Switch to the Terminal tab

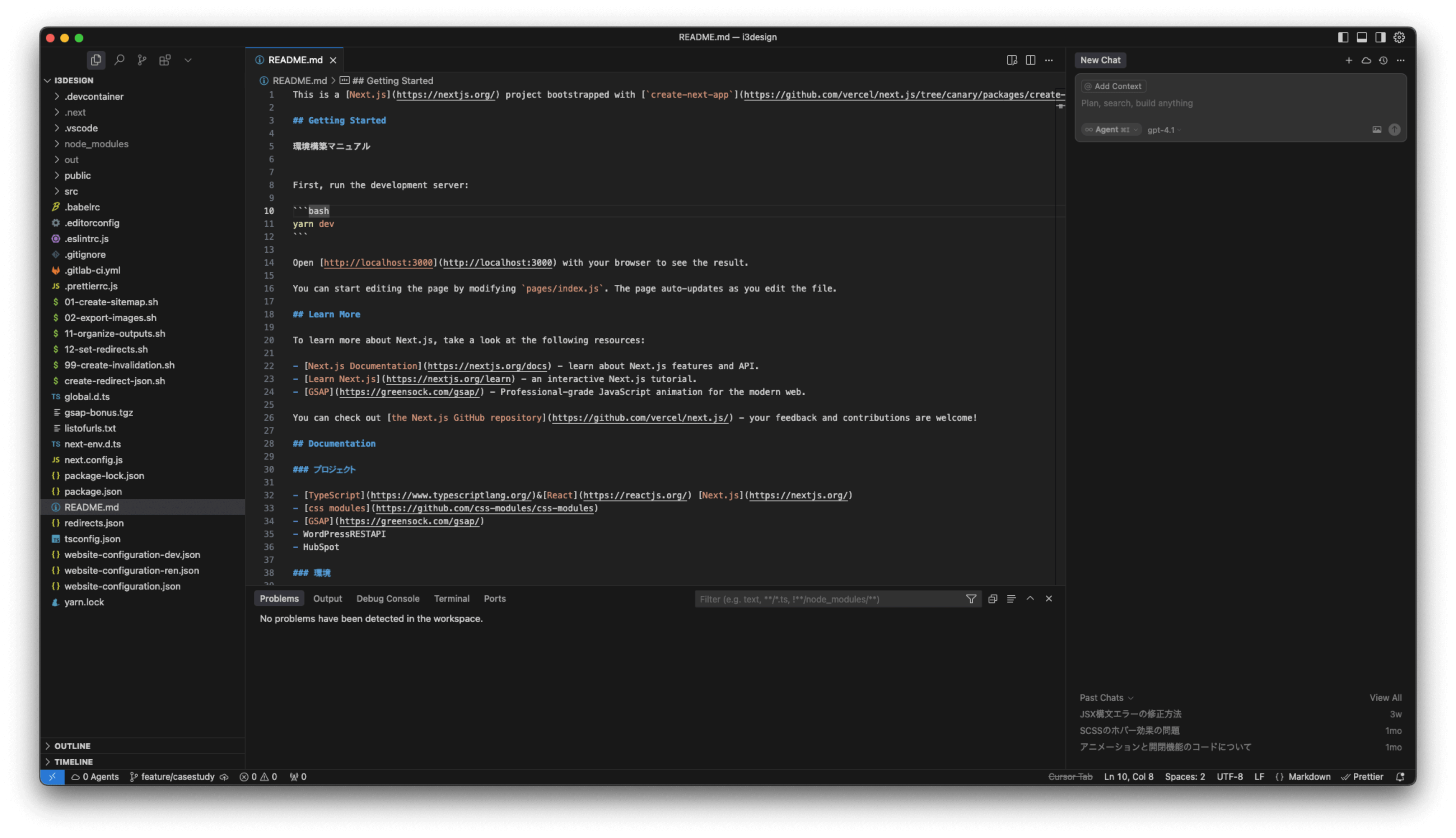tap(452, 599)
